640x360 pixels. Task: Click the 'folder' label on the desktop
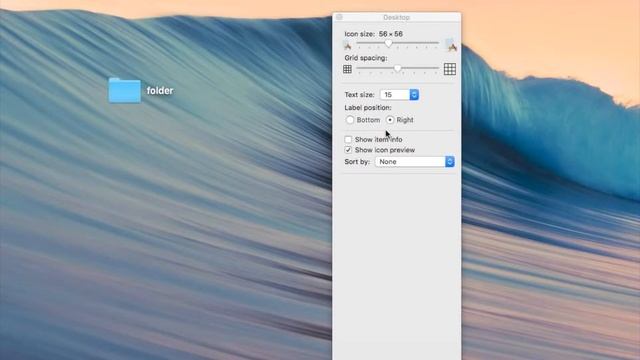pyautogui.click(x=160, y=91)
